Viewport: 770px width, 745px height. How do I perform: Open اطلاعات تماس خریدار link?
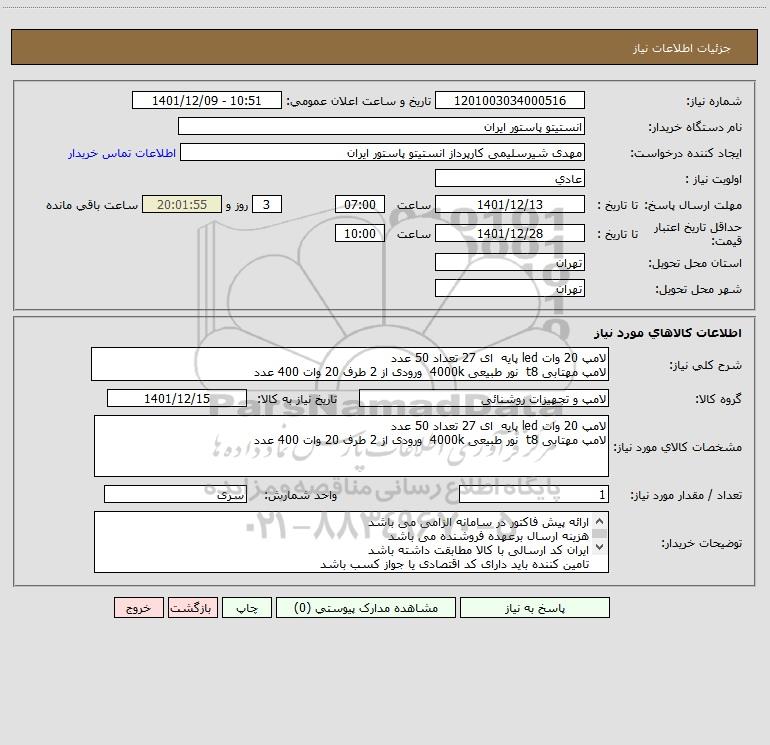click(122, 153)
